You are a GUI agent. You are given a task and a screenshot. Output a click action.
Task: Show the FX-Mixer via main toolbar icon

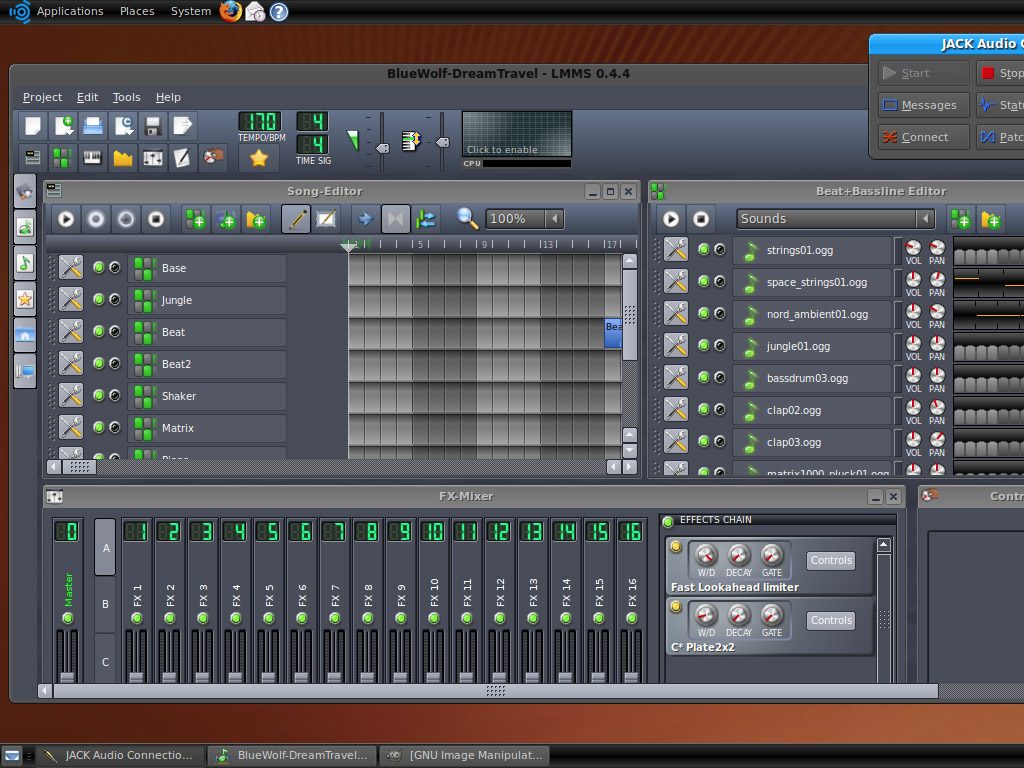(153, 158)
